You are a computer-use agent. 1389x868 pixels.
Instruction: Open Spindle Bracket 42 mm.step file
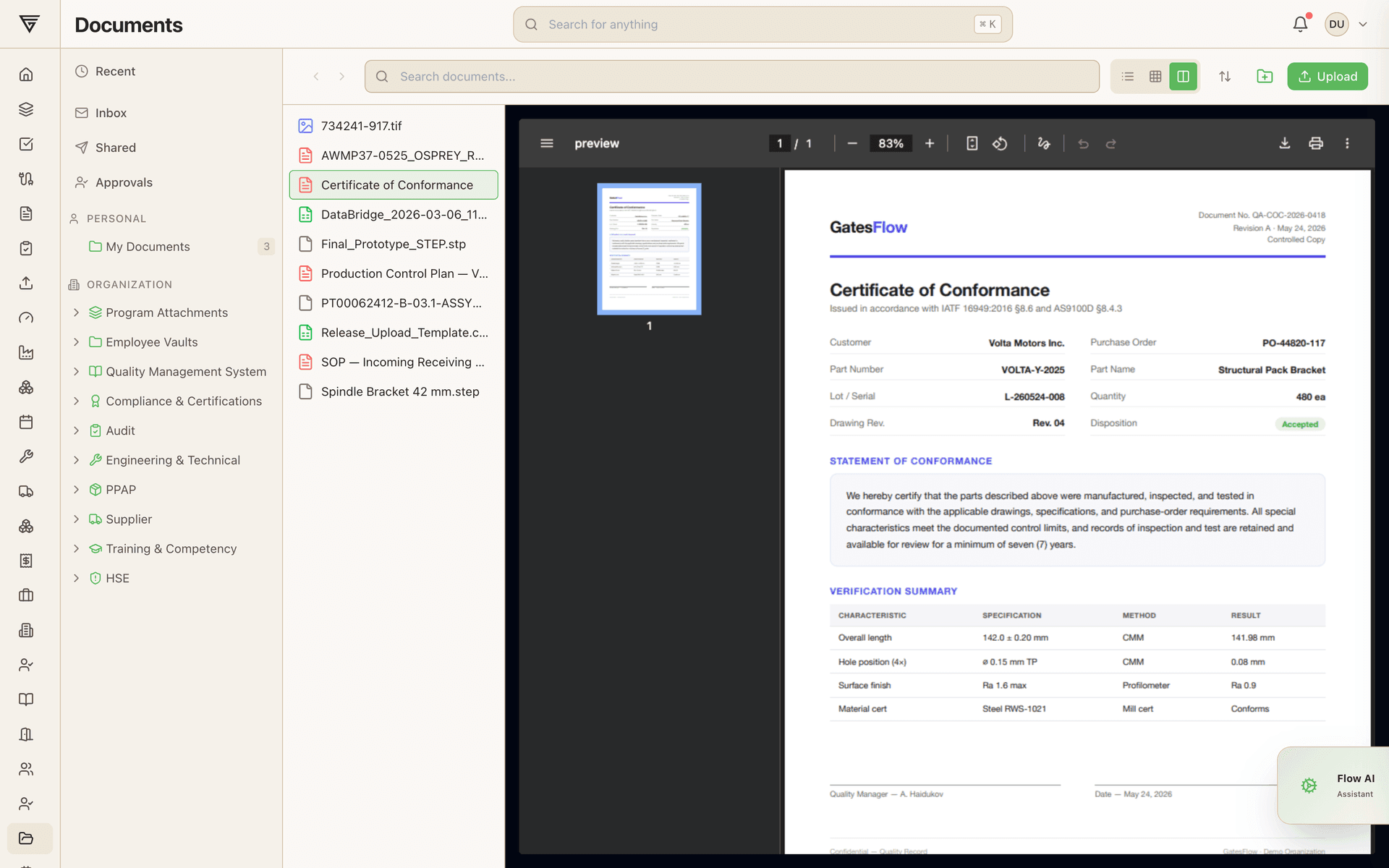[394, 391]
